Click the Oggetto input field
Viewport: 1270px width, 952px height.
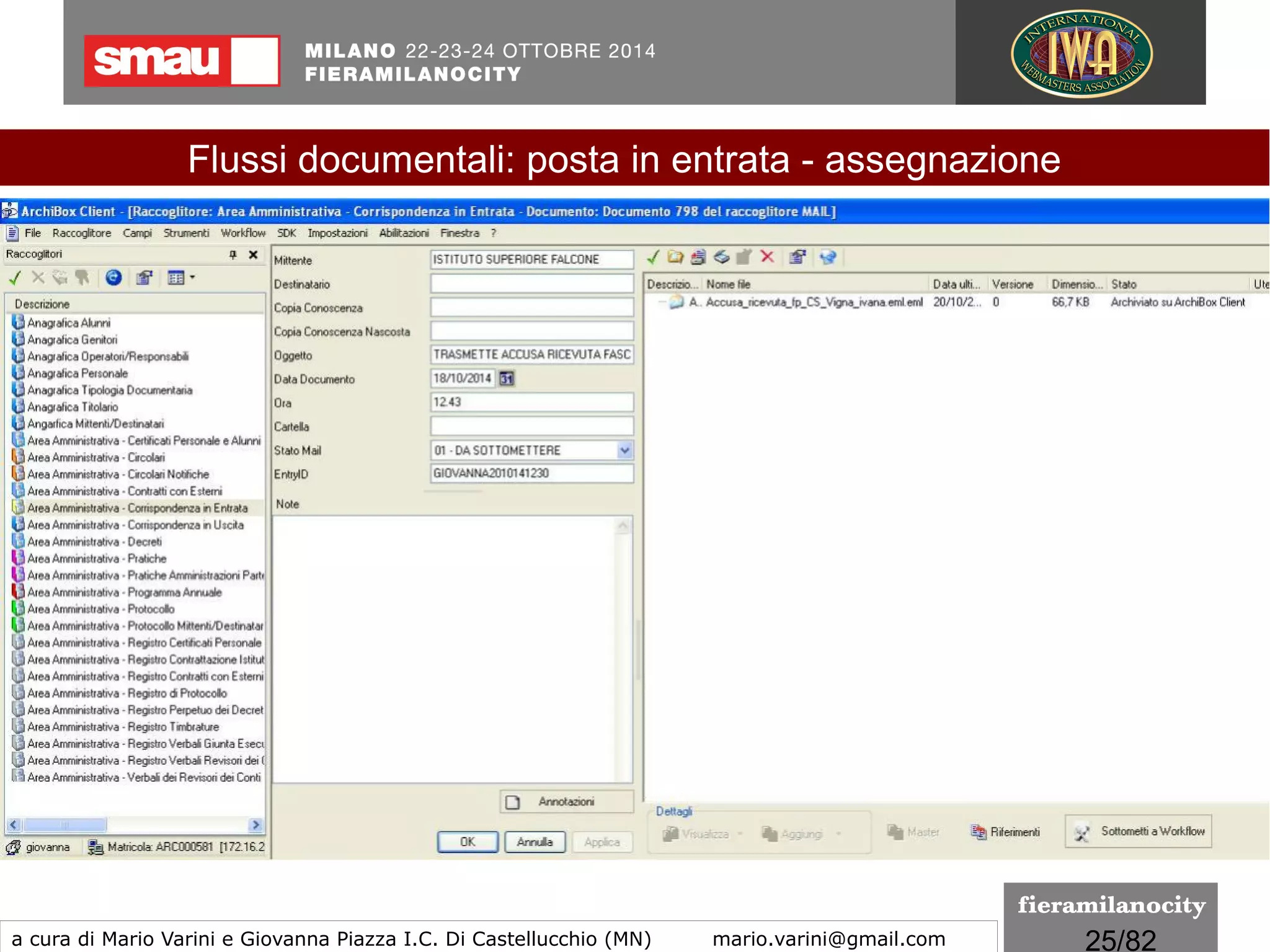pyautogui.click(x=531, y=354)
